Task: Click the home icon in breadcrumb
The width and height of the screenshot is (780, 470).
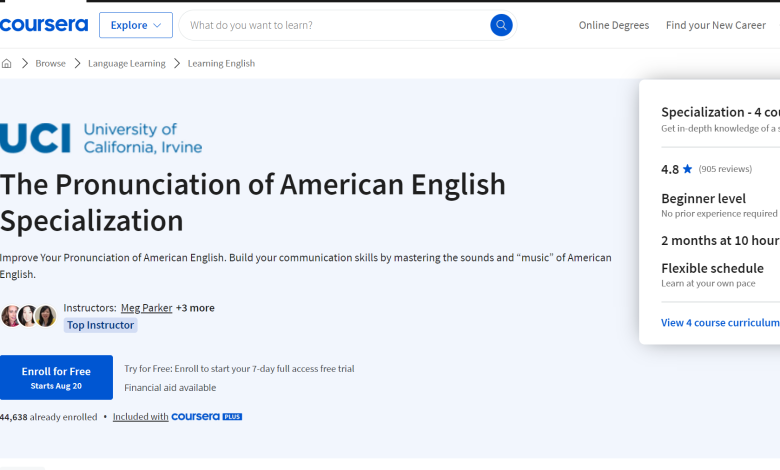Action: coord(6,63)
